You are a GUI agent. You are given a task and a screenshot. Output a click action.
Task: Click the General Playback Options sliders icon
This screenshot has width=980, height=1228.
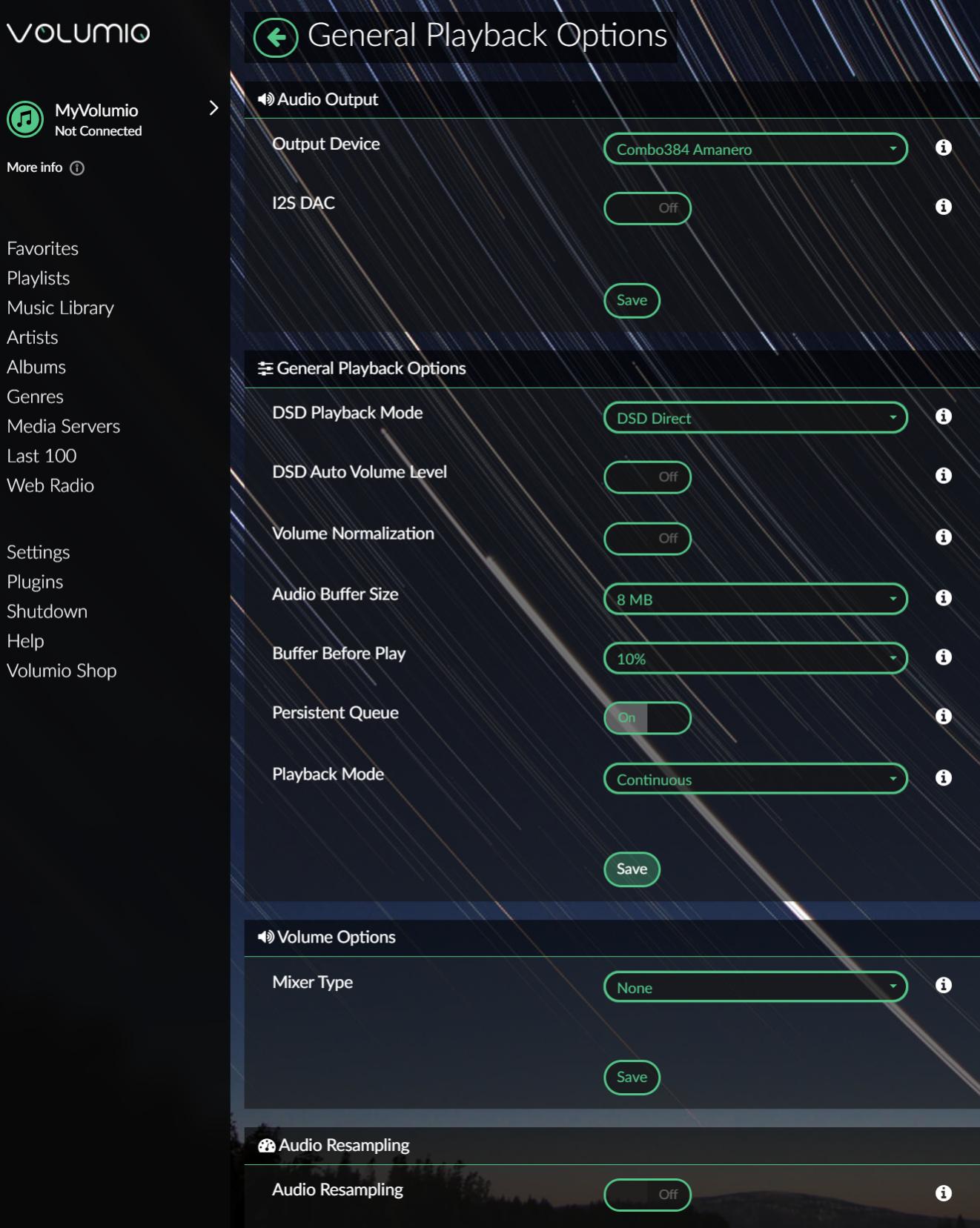click(x=265, y=368)
